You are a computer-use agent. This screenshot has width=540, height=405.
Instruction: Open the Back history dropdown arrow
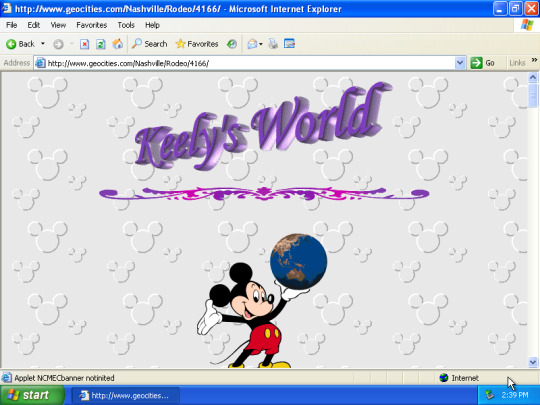pos(43,44)
